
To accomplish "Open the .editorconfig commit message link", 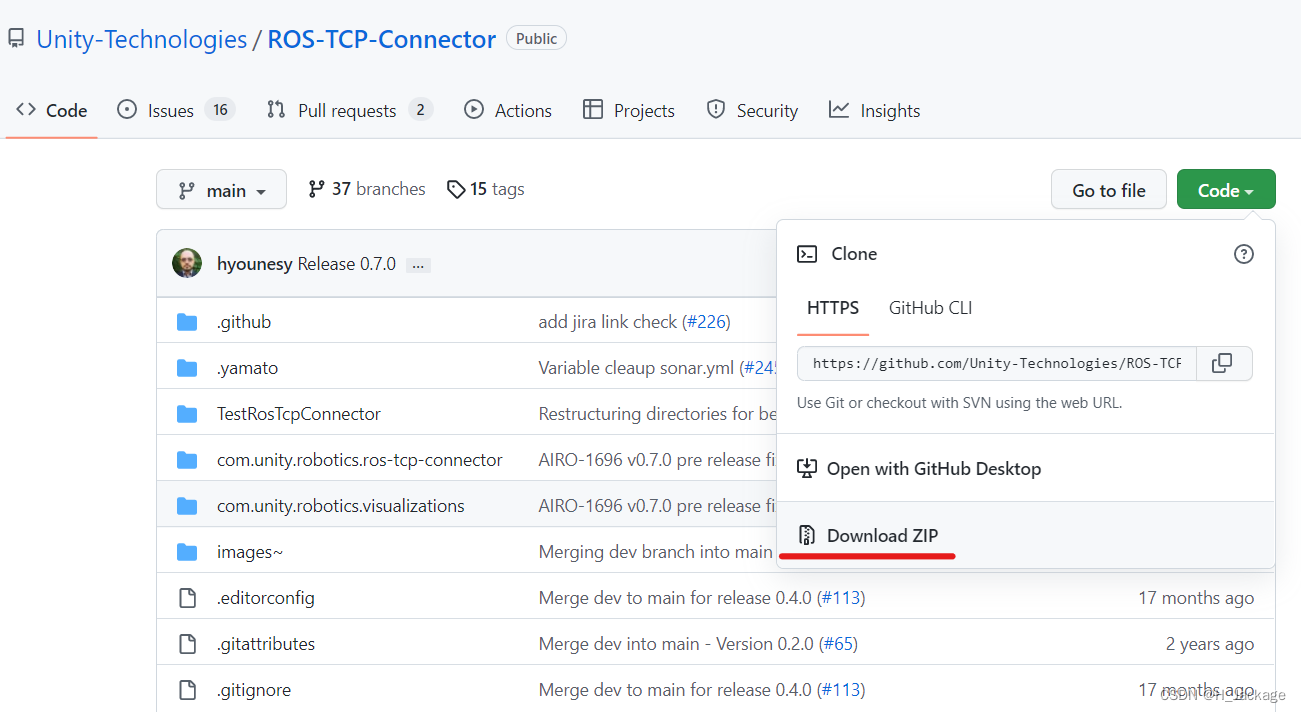I will point(675,598).
